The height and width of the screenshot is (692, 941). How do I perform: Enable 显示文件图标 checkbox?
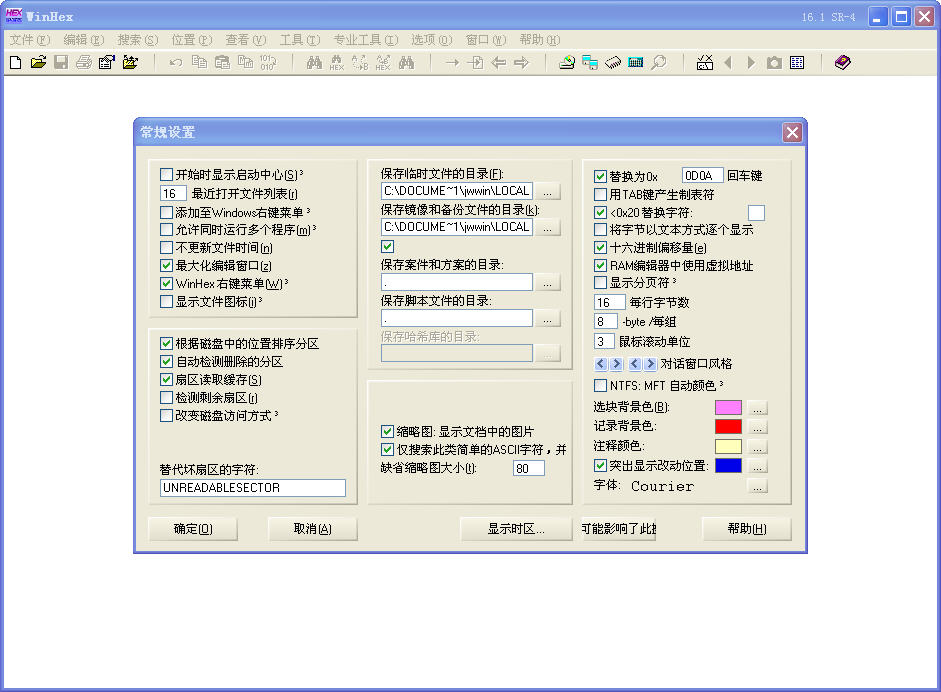(166, 301)
